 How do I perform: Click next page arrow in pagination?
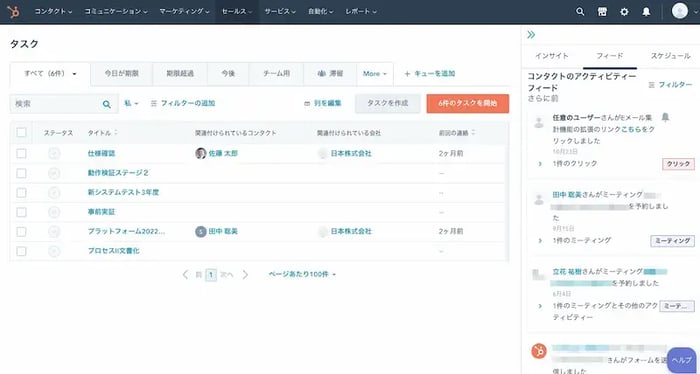pos(245,274)
